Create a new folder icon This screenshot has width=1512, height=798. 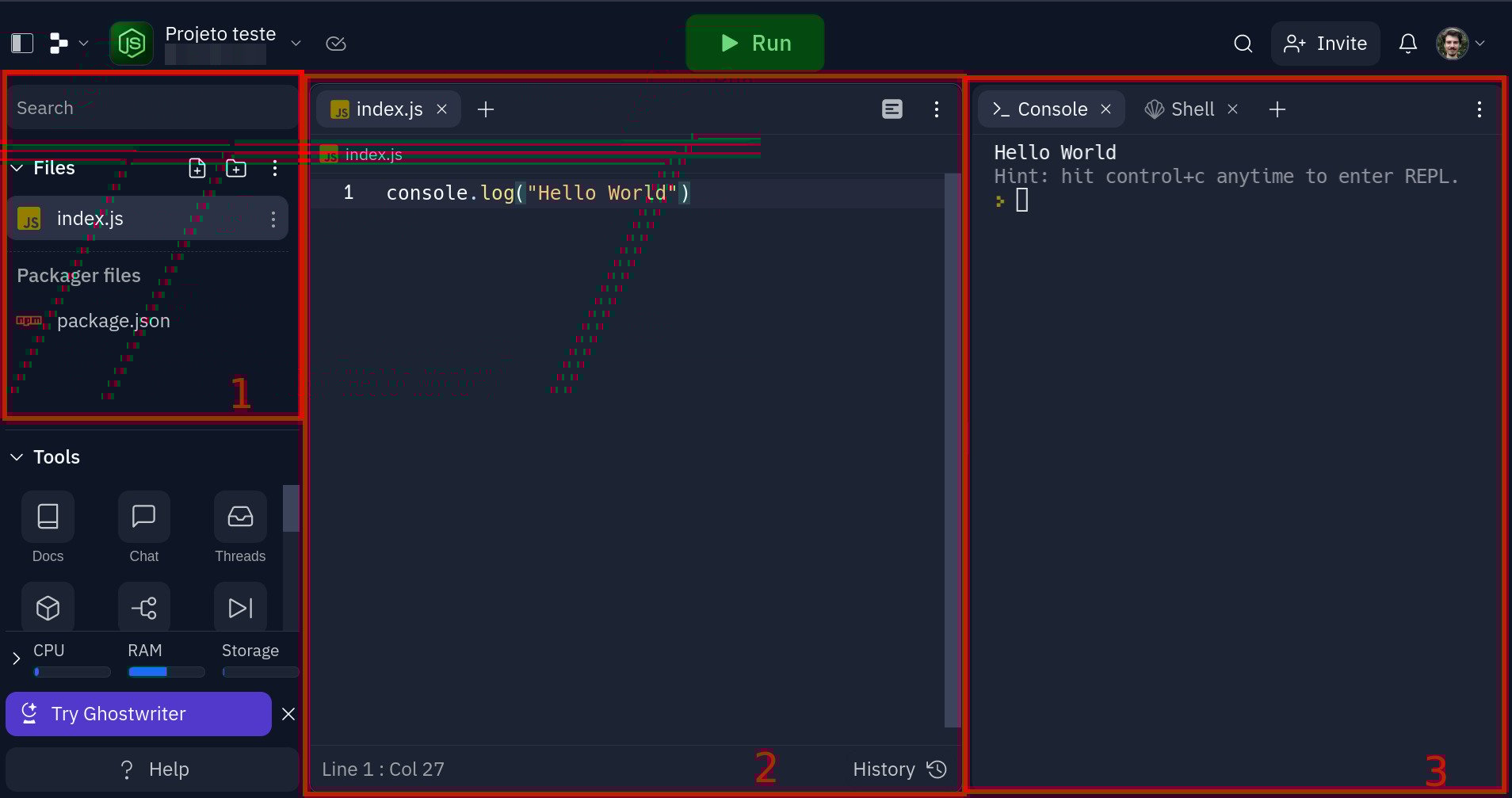236,168
